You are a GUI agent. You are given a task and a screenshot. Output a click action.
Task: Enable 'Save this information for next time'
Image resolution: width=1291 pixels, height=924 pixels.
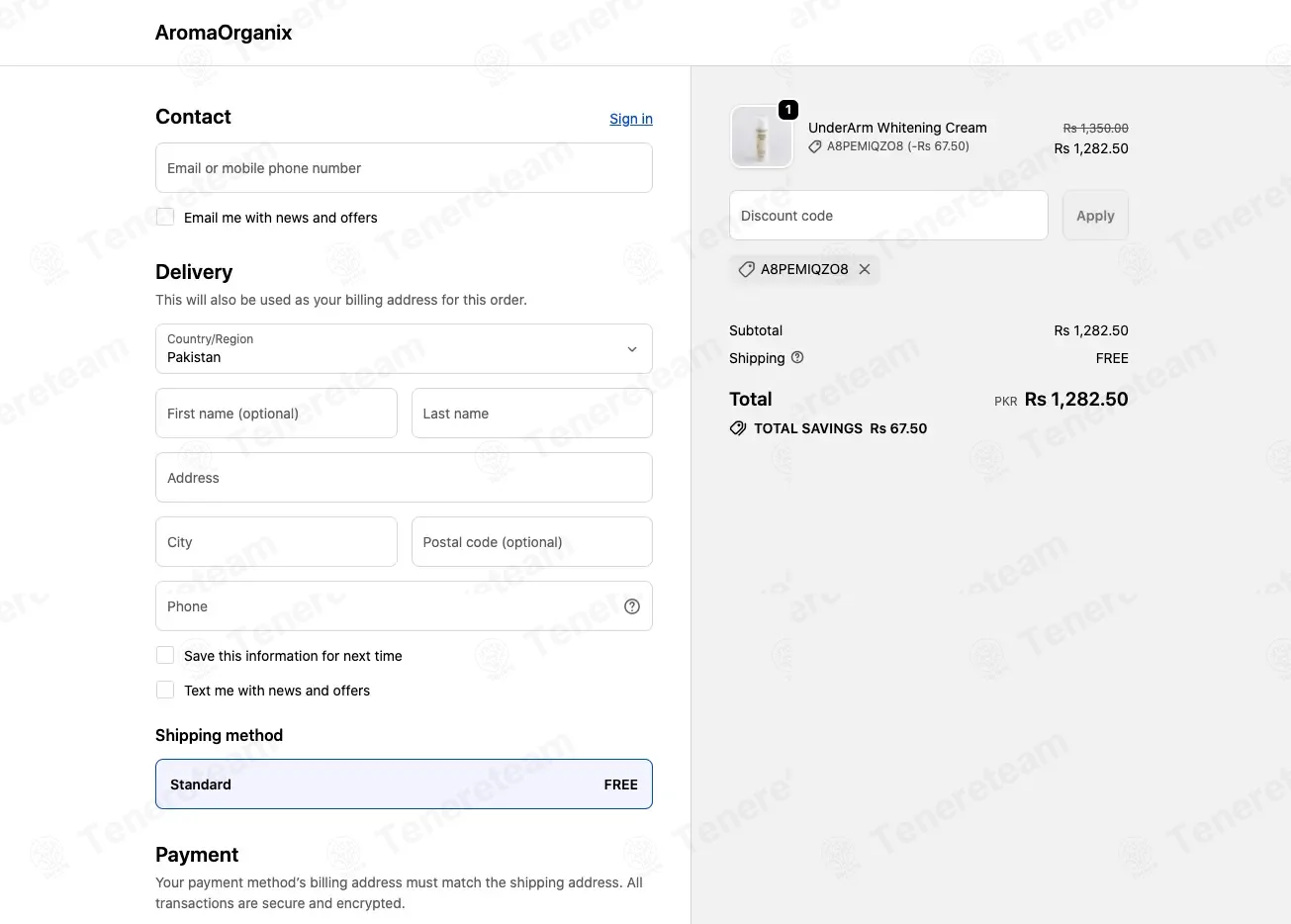165,655
